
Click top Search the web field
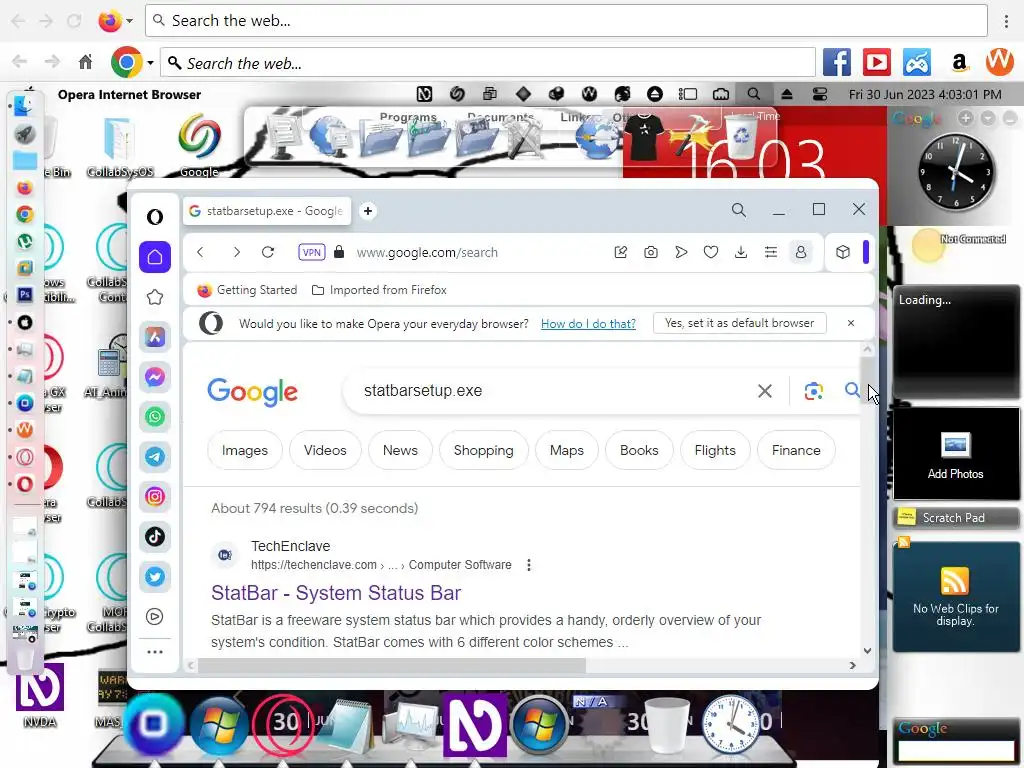(566, 21)
